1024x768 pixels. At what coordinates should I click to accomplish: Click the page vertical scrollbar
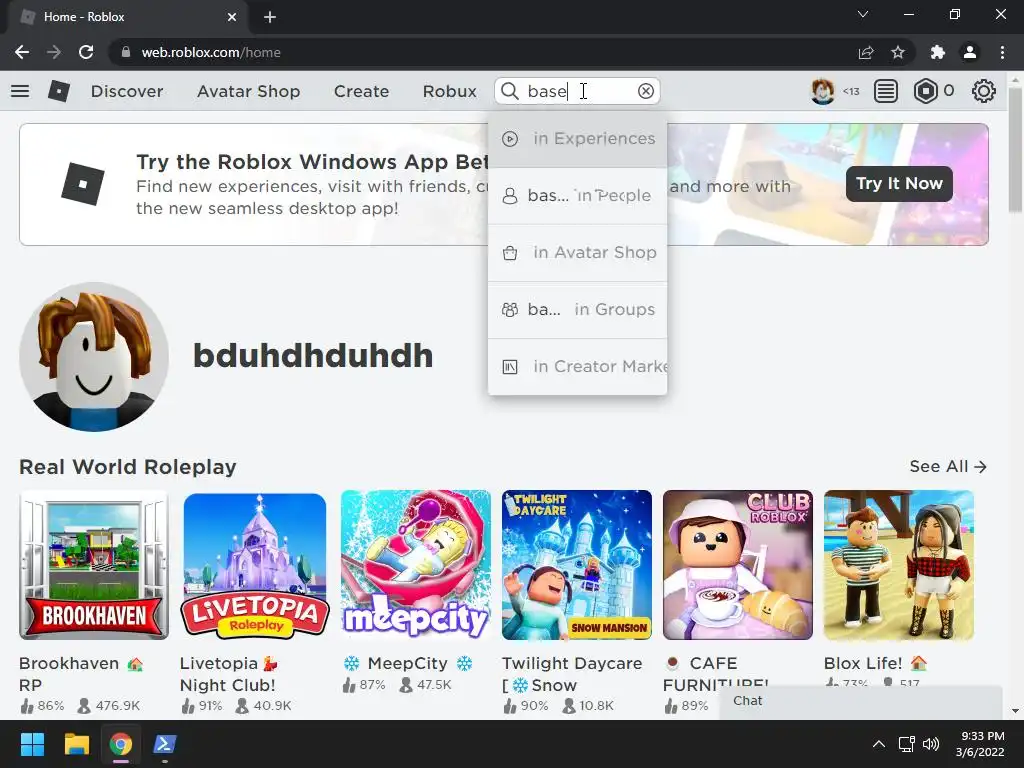(x=1015, y=150)
